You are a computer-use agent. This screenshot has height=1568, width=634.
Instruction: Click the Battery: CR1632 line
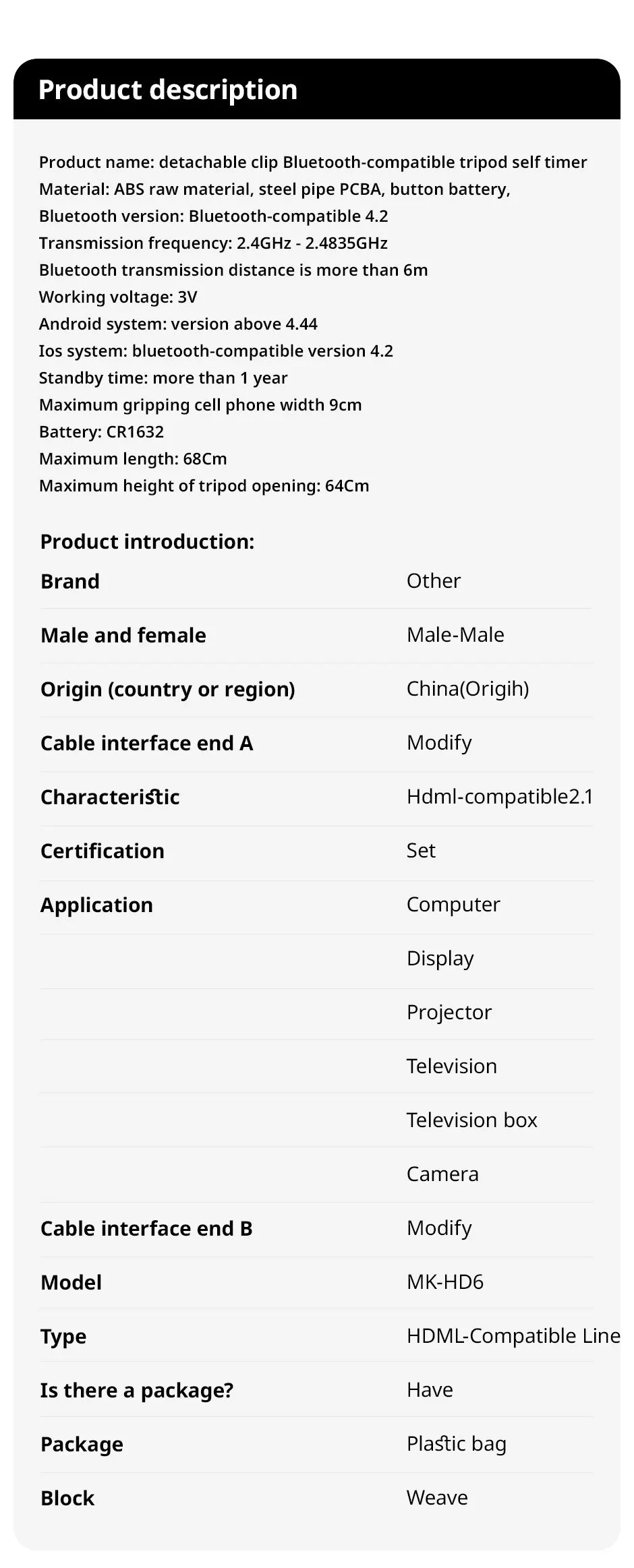(x=101, y=432)
